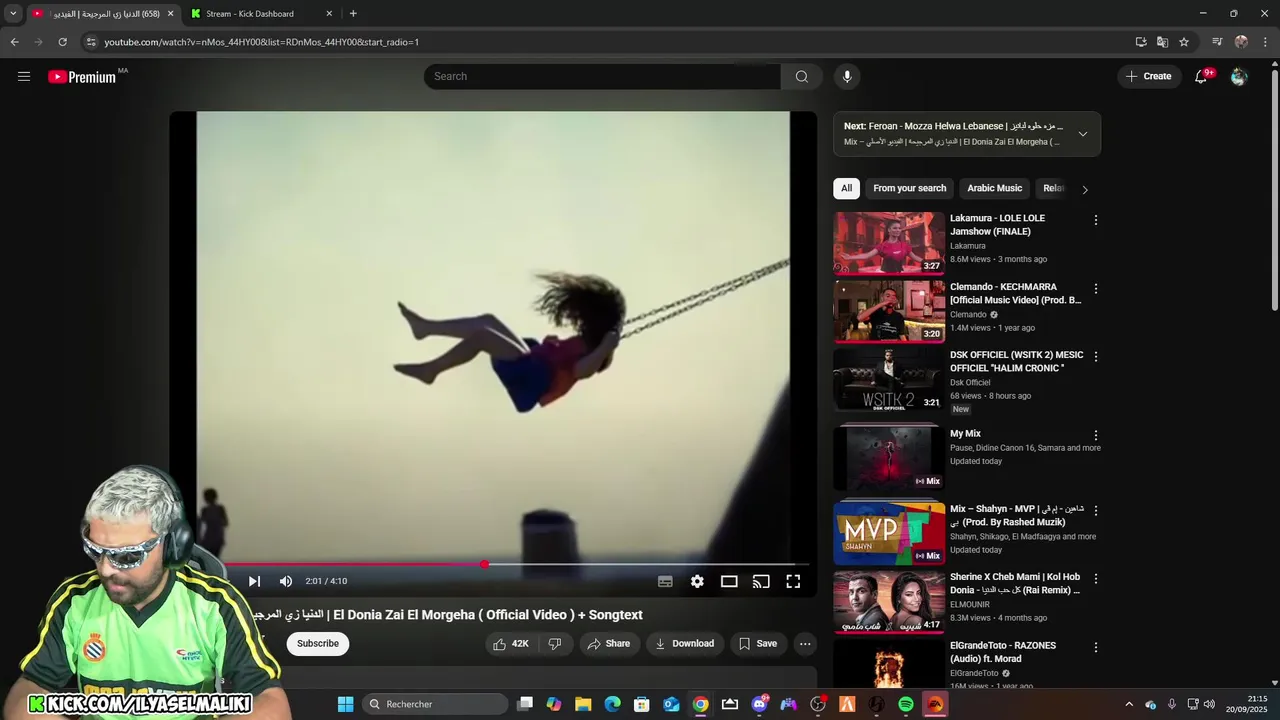Screen dimensions: 1280x720
Task: Open 'ElGrandeToto - RAZONES' video title
Action: coord(1003,652)
